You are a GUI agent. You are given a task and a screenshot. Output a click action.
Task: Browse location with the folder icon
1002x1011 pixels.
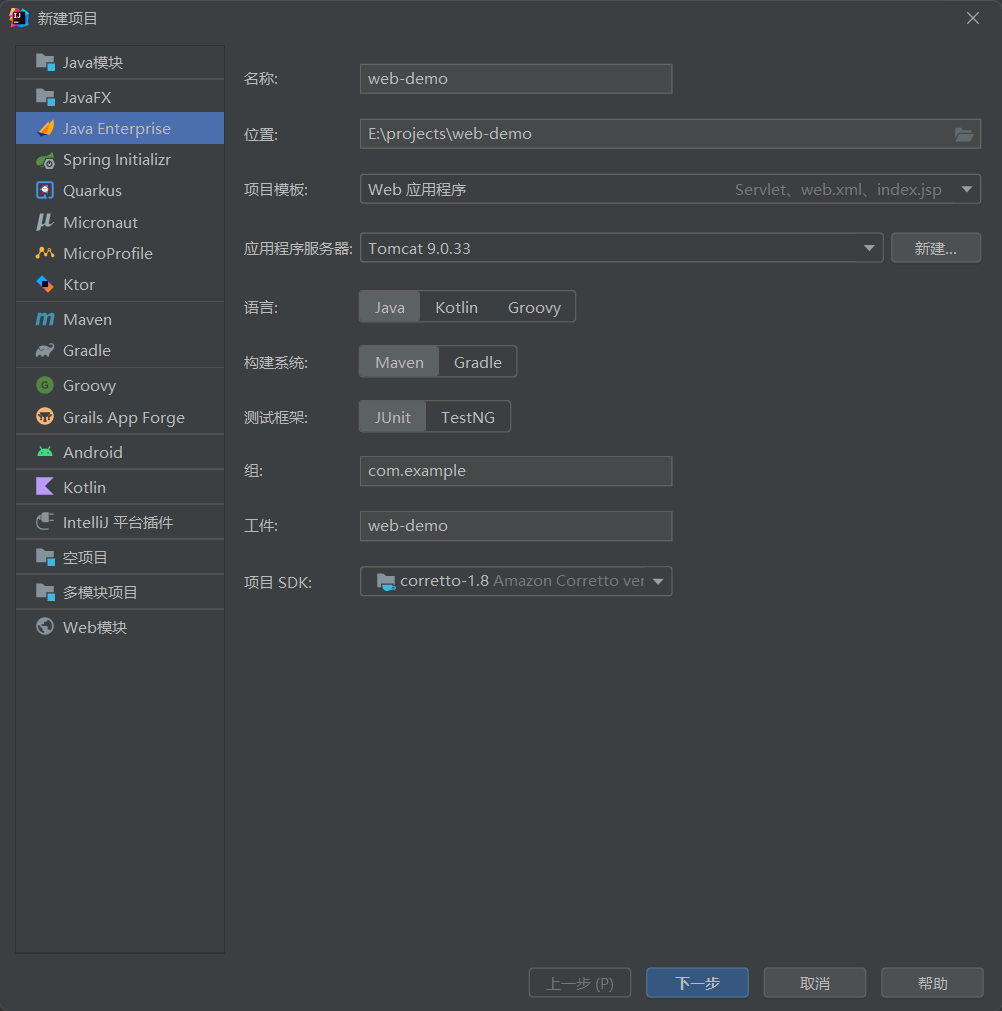[964, 134]
